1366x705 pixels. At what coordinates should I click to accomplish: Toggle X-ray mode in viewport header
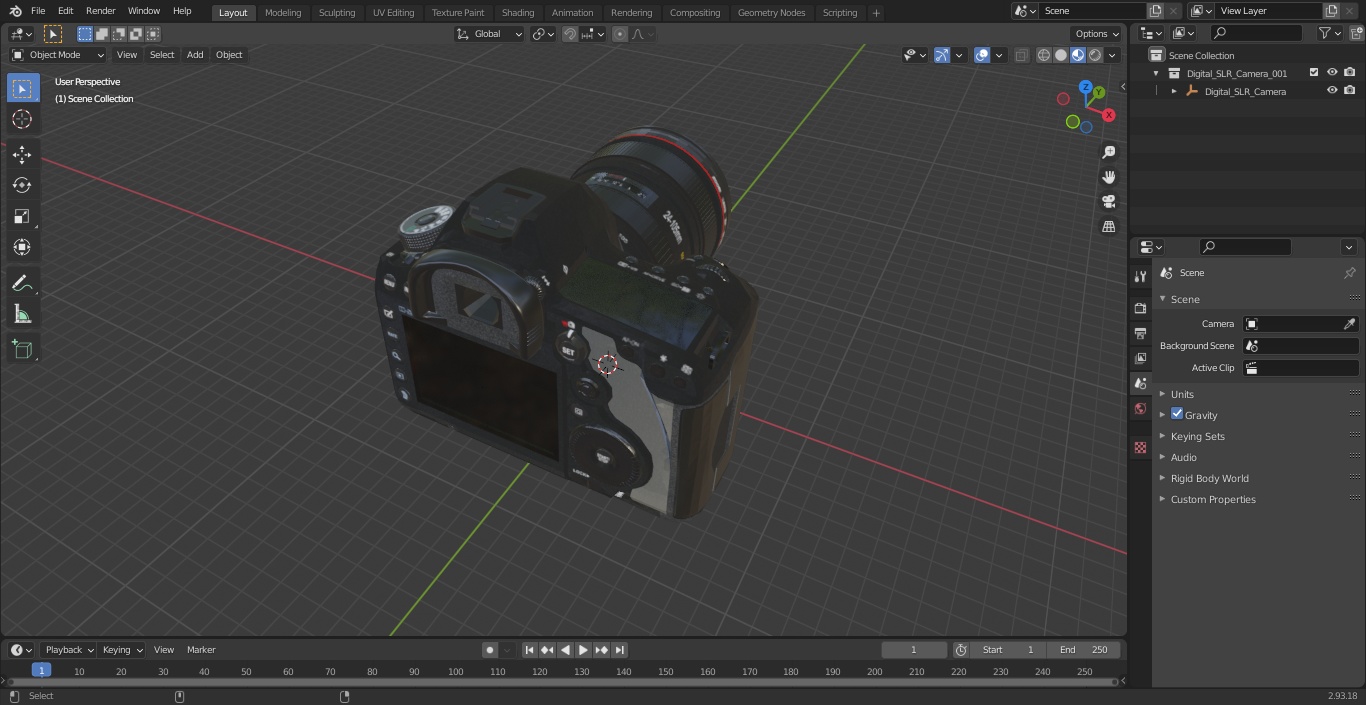coord(1021,55)
